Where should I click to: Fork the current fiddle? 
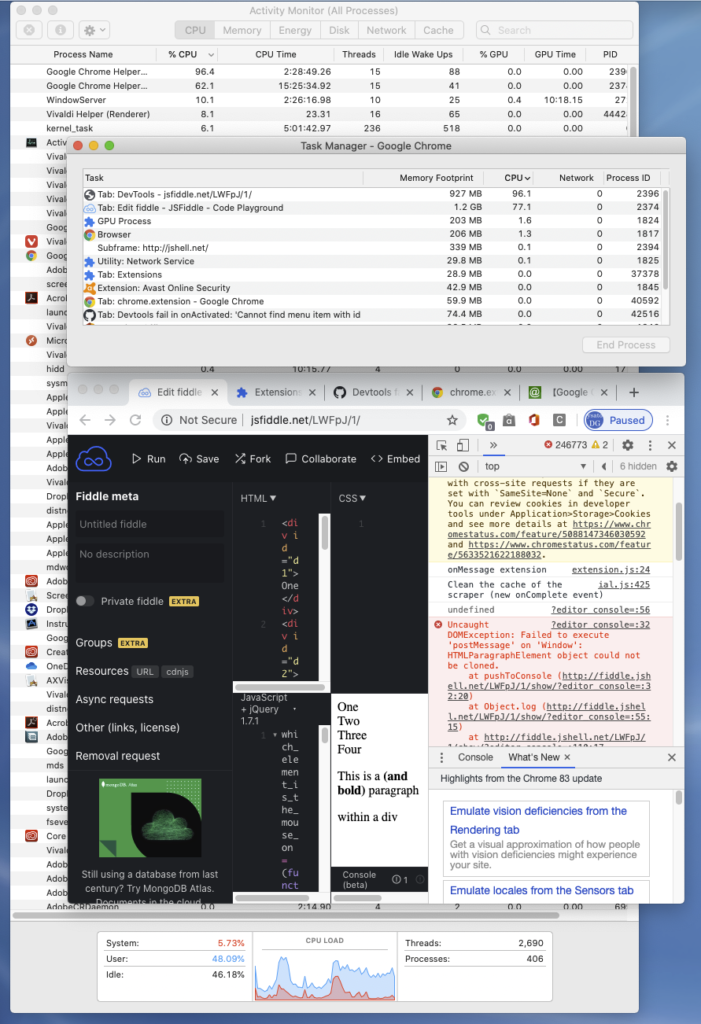coord(252,459)
